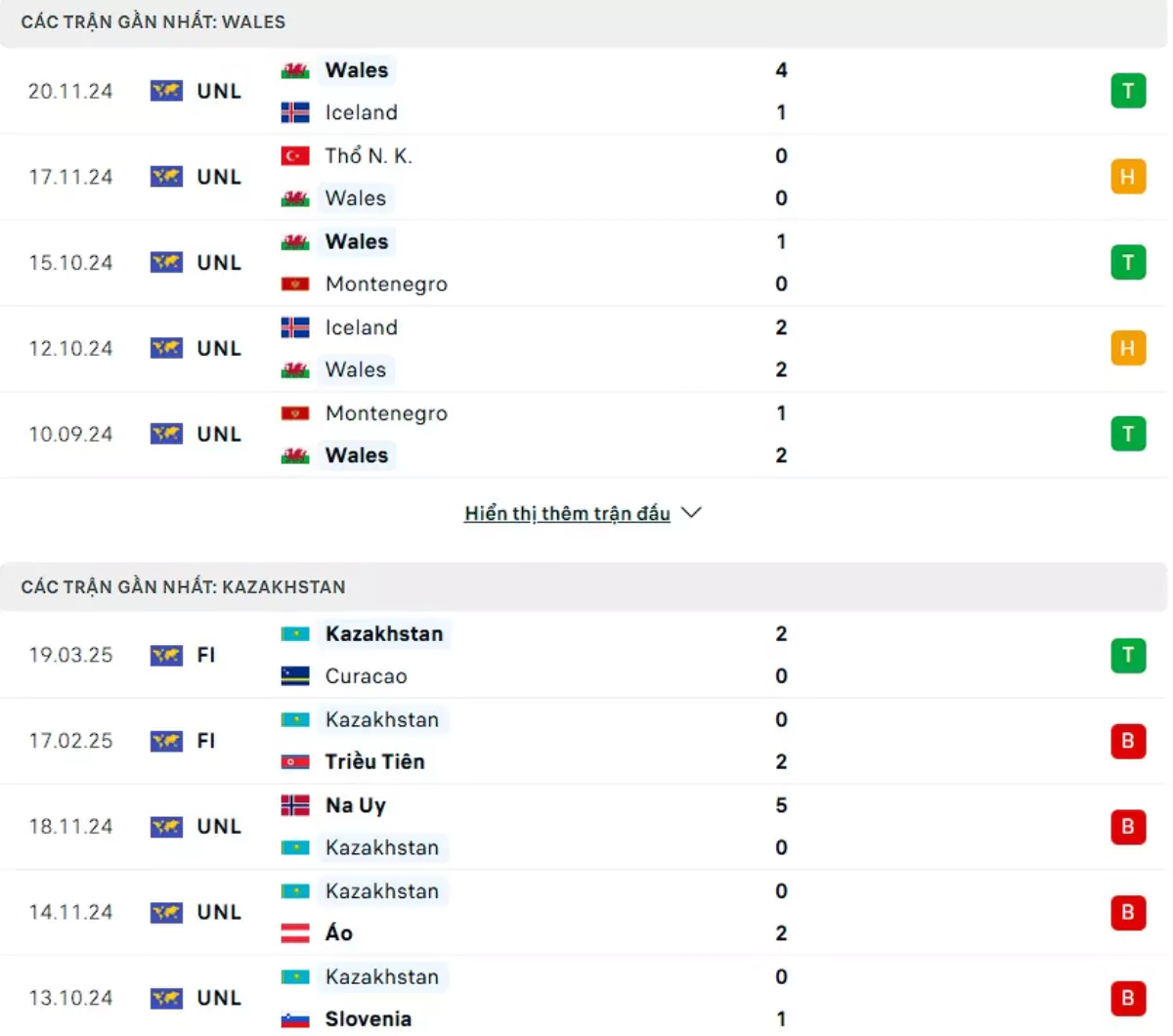This screenshot has width=1173, height=1036.
Task: Click the Thổ N. K. flag icon
Action: (x=295, y=156)
